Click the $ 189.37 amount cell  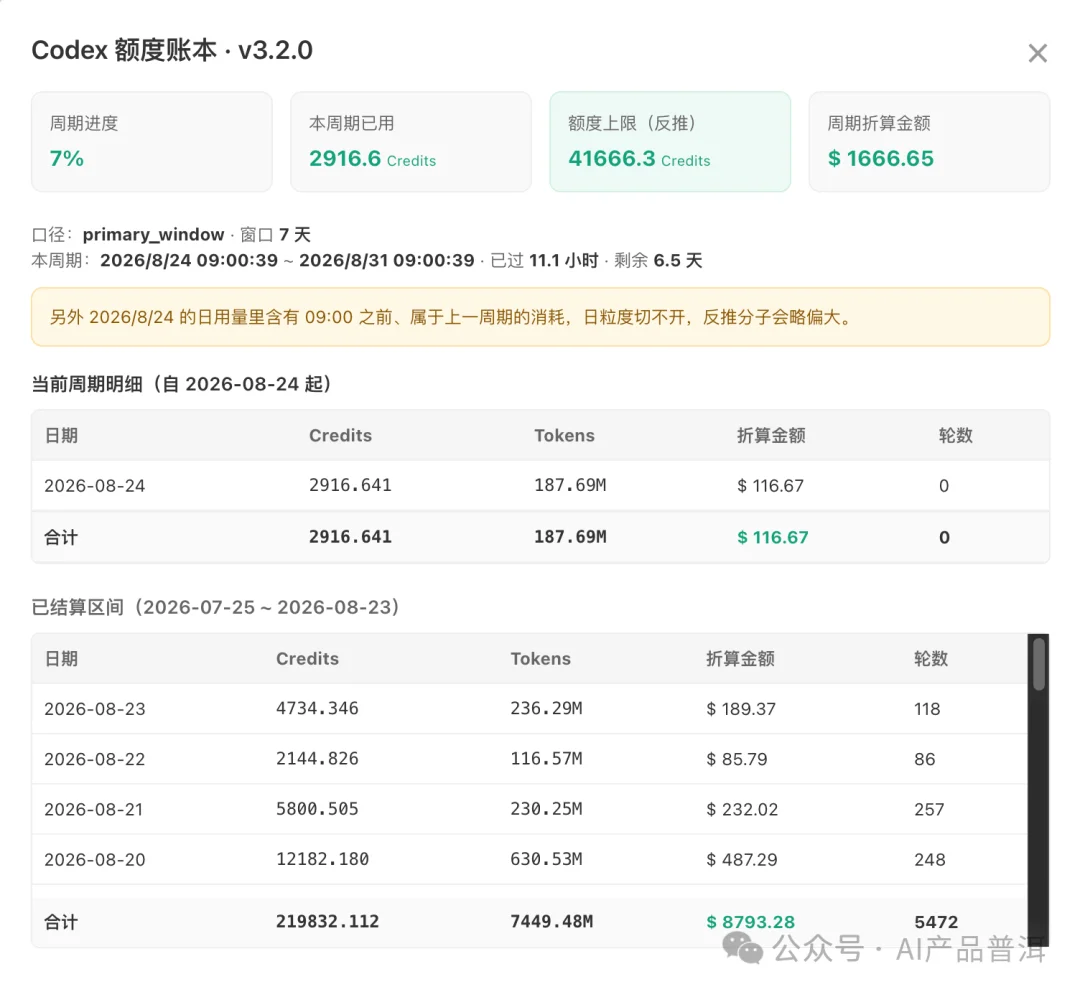pyautogui.click(x=740, y=709)
